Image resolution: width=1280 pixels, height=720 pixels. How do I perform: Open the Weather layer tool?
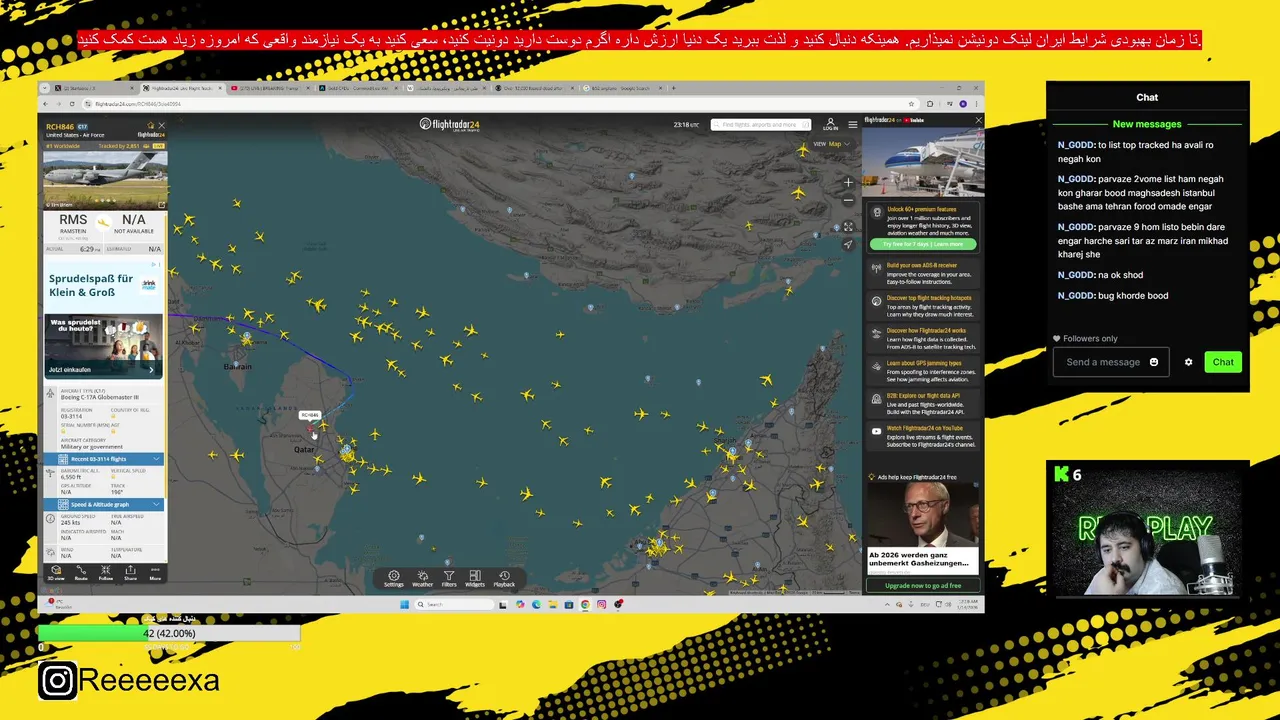pyautogui.click(x=422, y=578)
